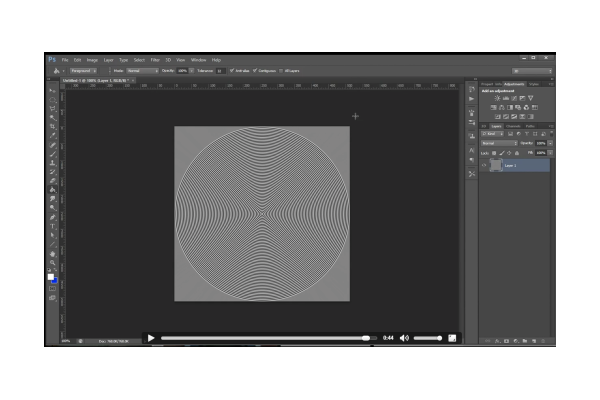Click the blue background color swatch
The image size is (600, 400).
(x=55, y=281)
